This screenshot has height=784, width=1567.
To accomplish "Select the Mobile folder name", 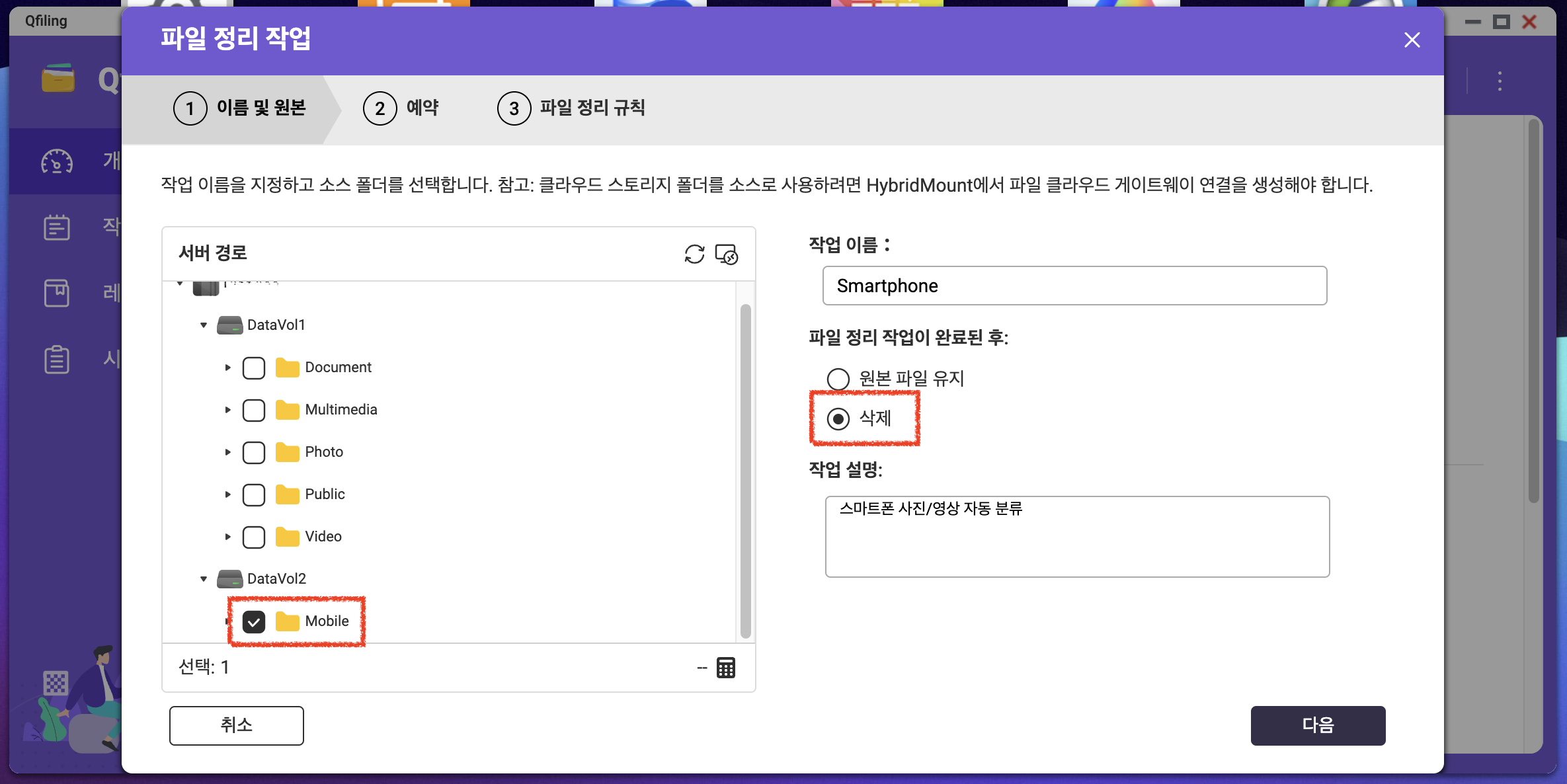I will click(327, 621).
